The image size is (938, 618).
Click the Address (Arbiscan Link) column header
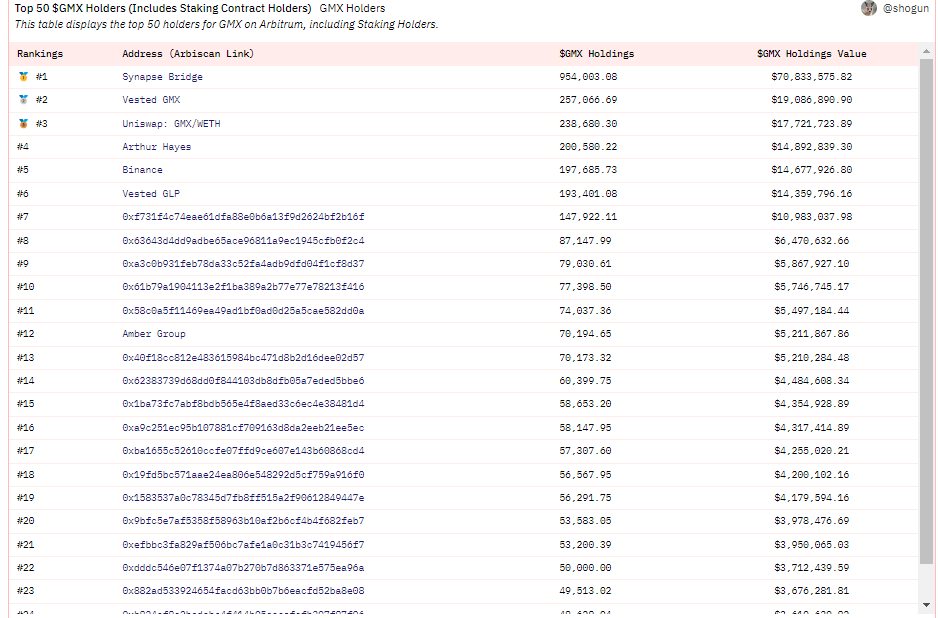tap(188, 54)
